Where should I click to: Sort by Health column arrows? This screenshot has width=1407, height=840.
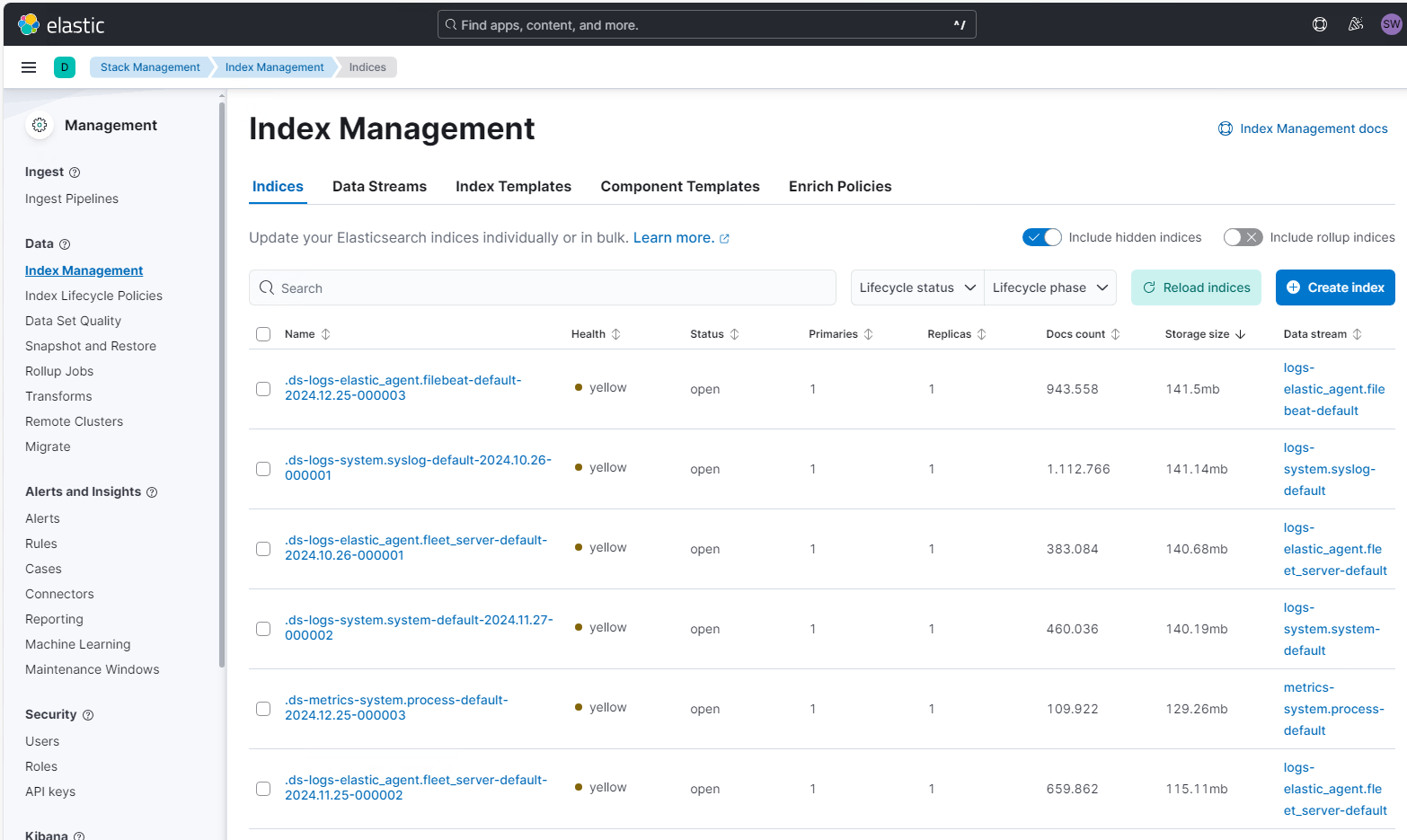[616, 334]
